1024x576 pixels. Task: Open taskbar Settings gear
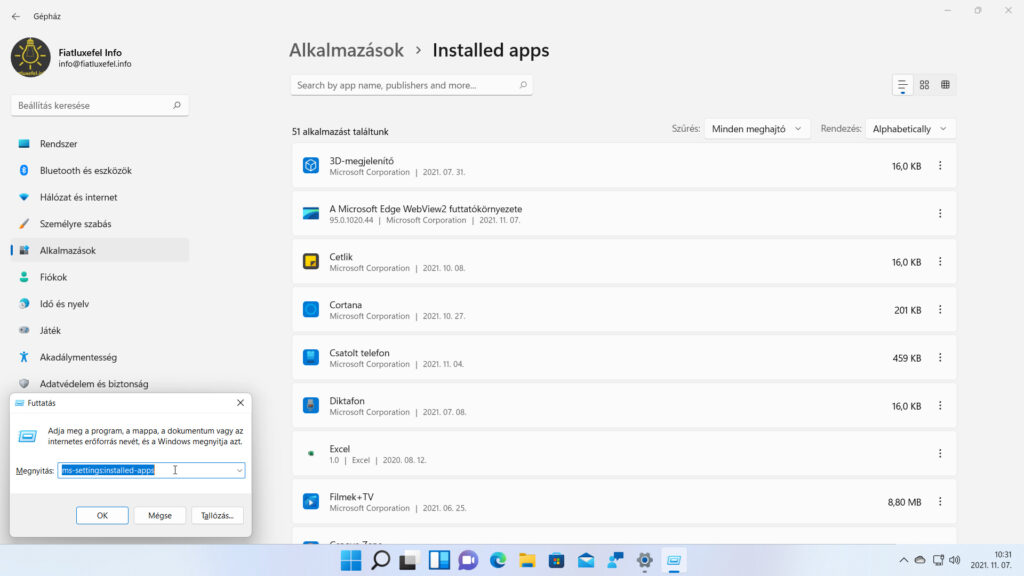tap(645, 560)
